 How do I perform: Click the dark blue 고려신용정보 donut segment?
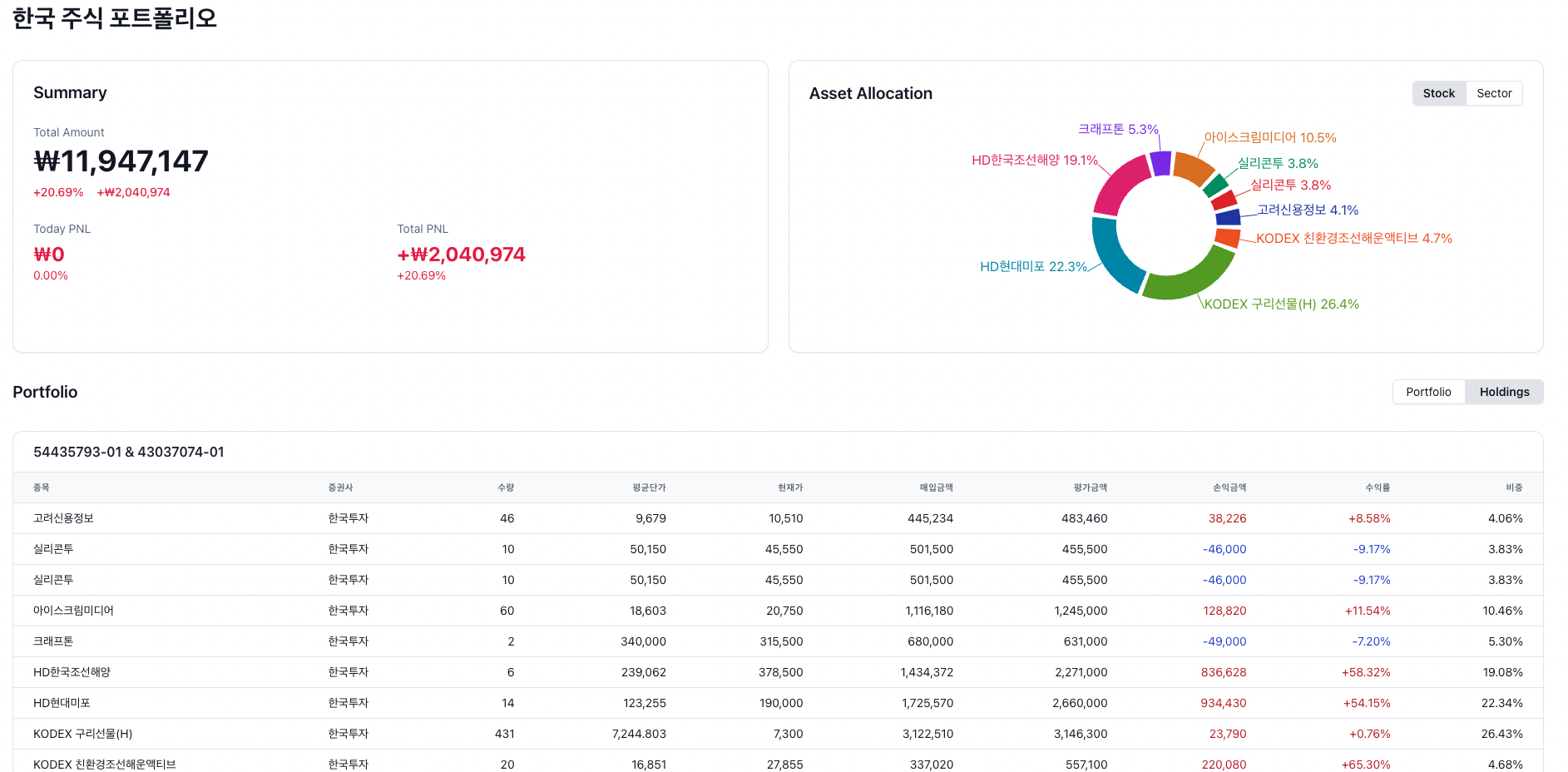(x=1228, y=217)
